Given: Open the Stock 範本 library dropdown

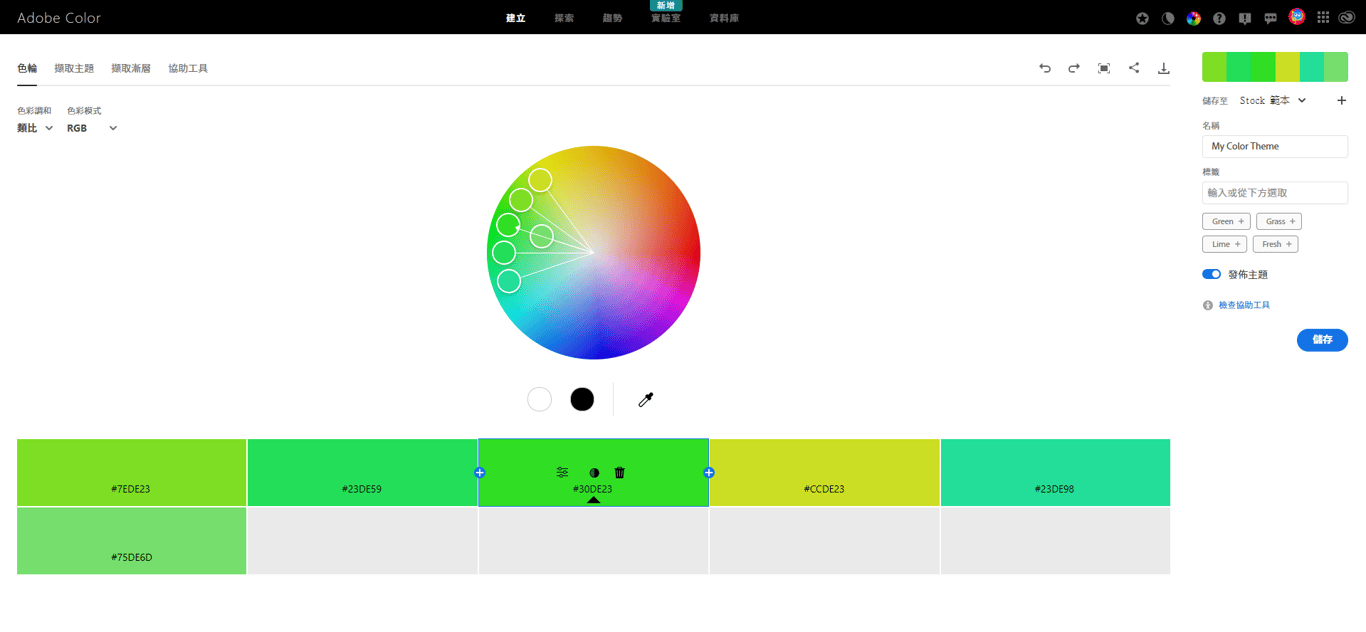Looking at the screenshot, I should pos(1273,100).
